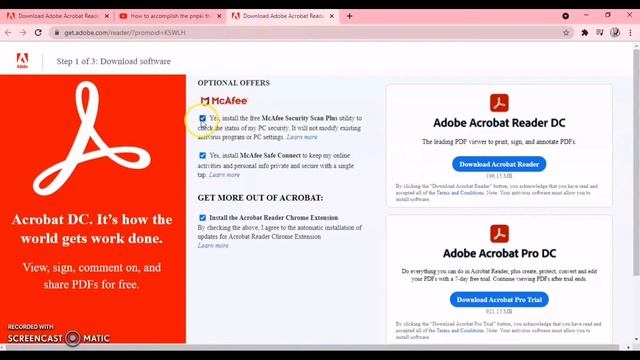The width and height of the screenshot is (640, 360).
Task: Click Download Acrobat Pro Trial button
Action: [499, 300]
